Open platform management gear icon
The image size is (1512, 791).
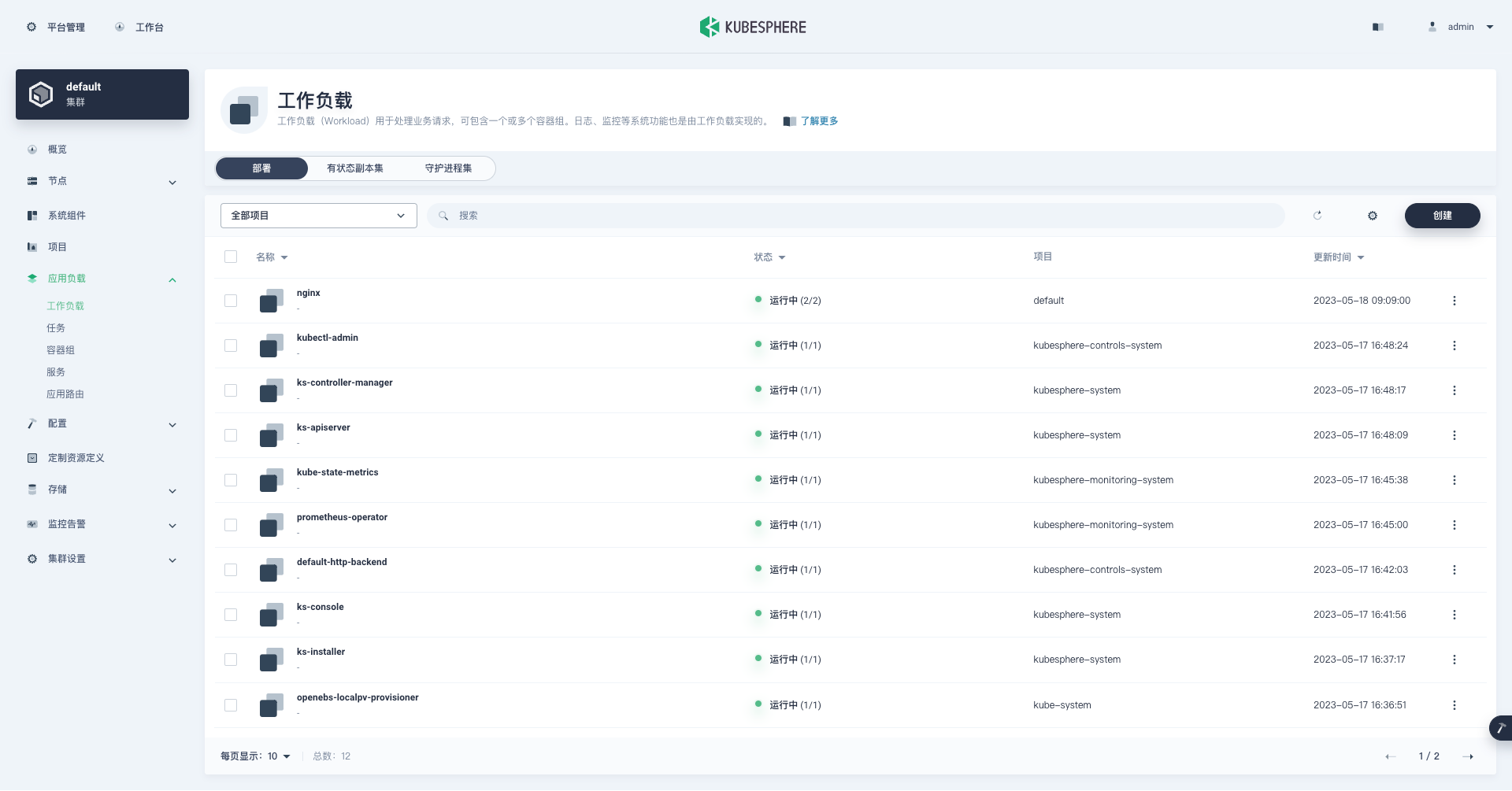[x=31, y=27]
